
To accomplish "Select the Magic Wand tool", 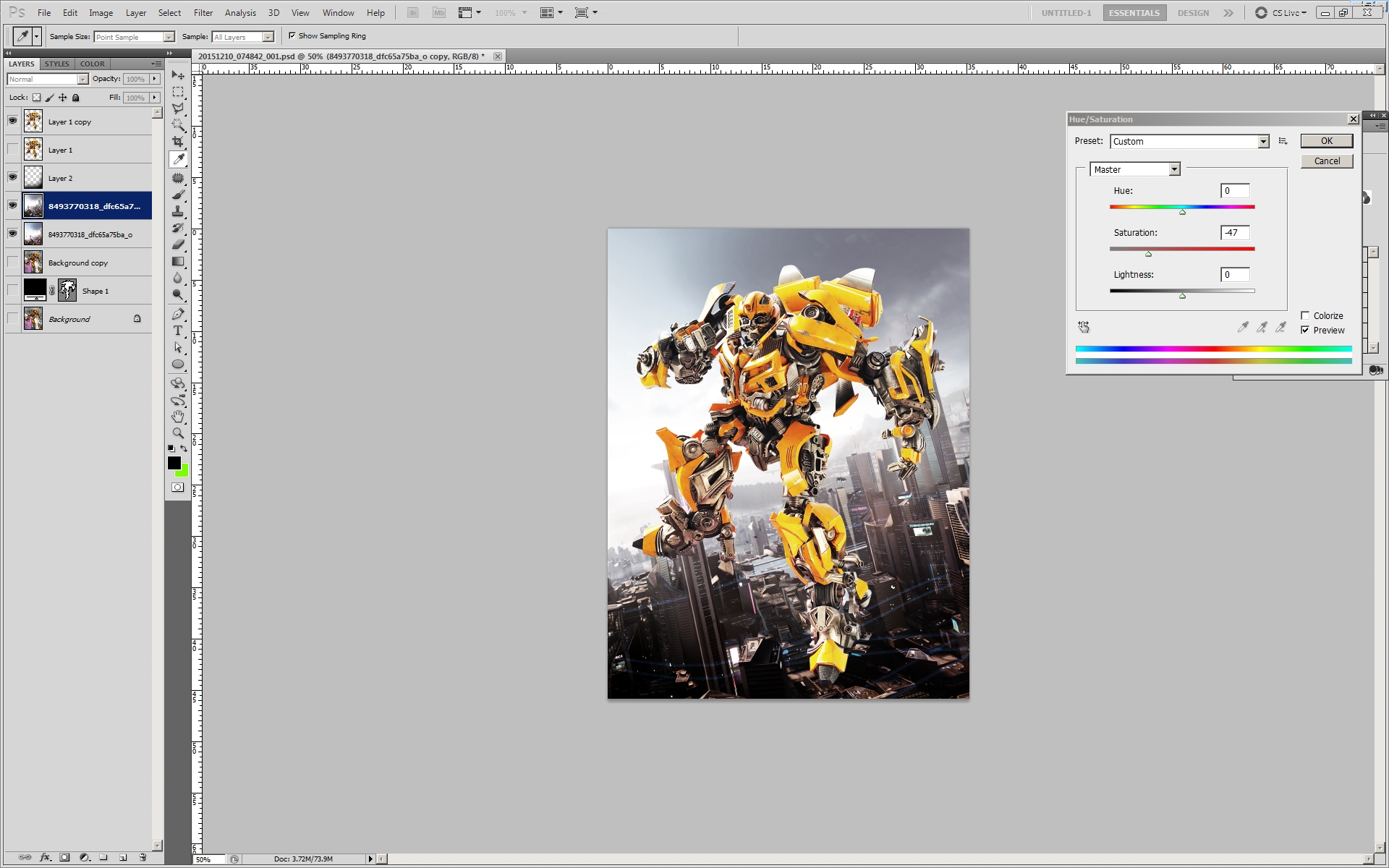I will 178,125.
